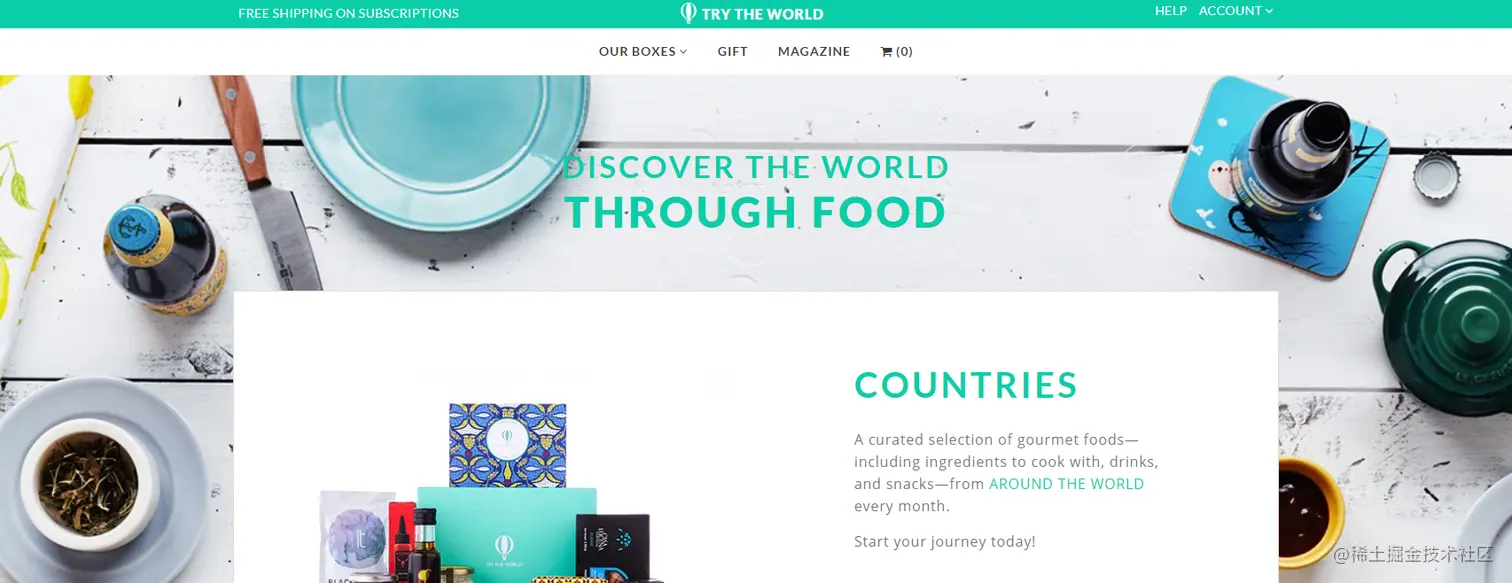Open the OUR BOXES menu
Screen dimensions: 1512x583
pos(643,52)
